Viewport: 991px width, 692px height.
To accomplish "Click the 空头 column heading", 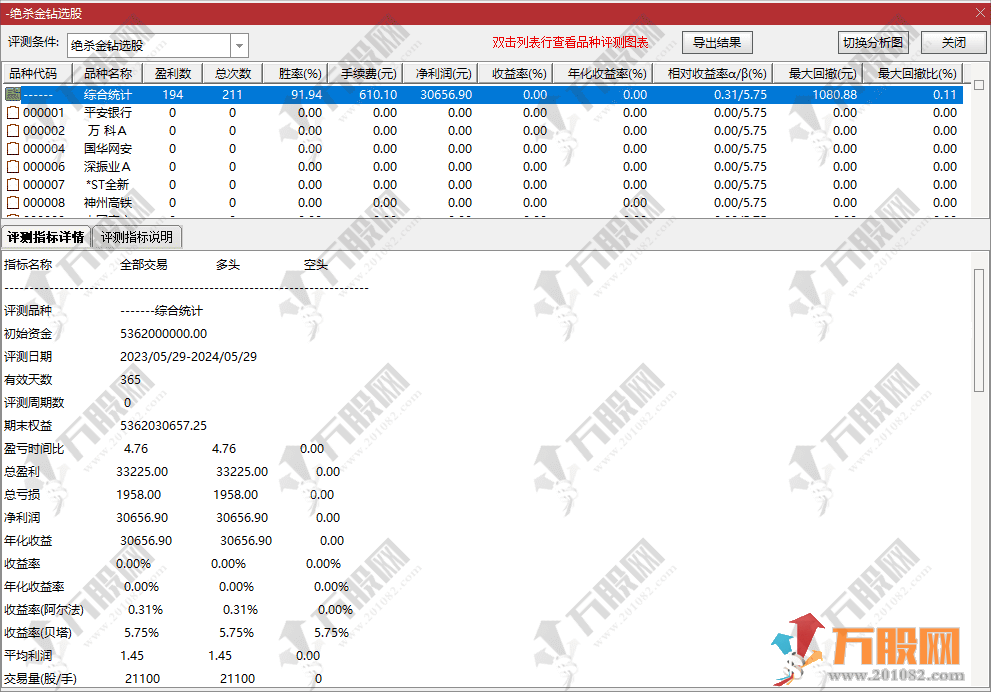I will coord(315,265).
